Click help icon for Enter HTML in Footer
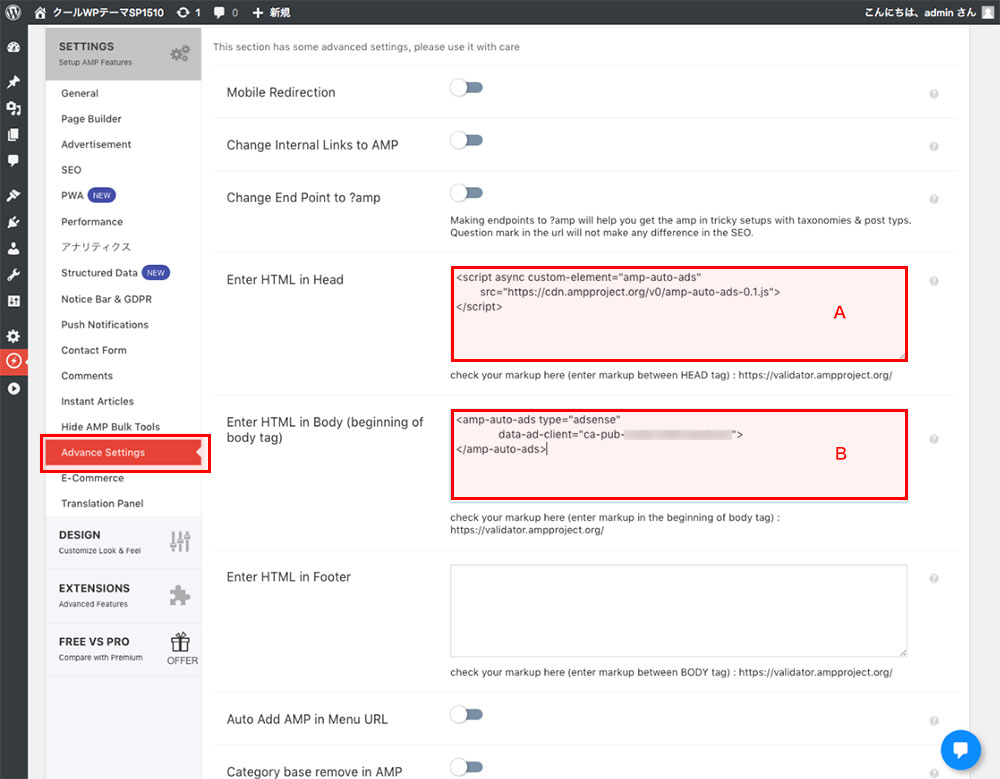 tap(934, 578)
